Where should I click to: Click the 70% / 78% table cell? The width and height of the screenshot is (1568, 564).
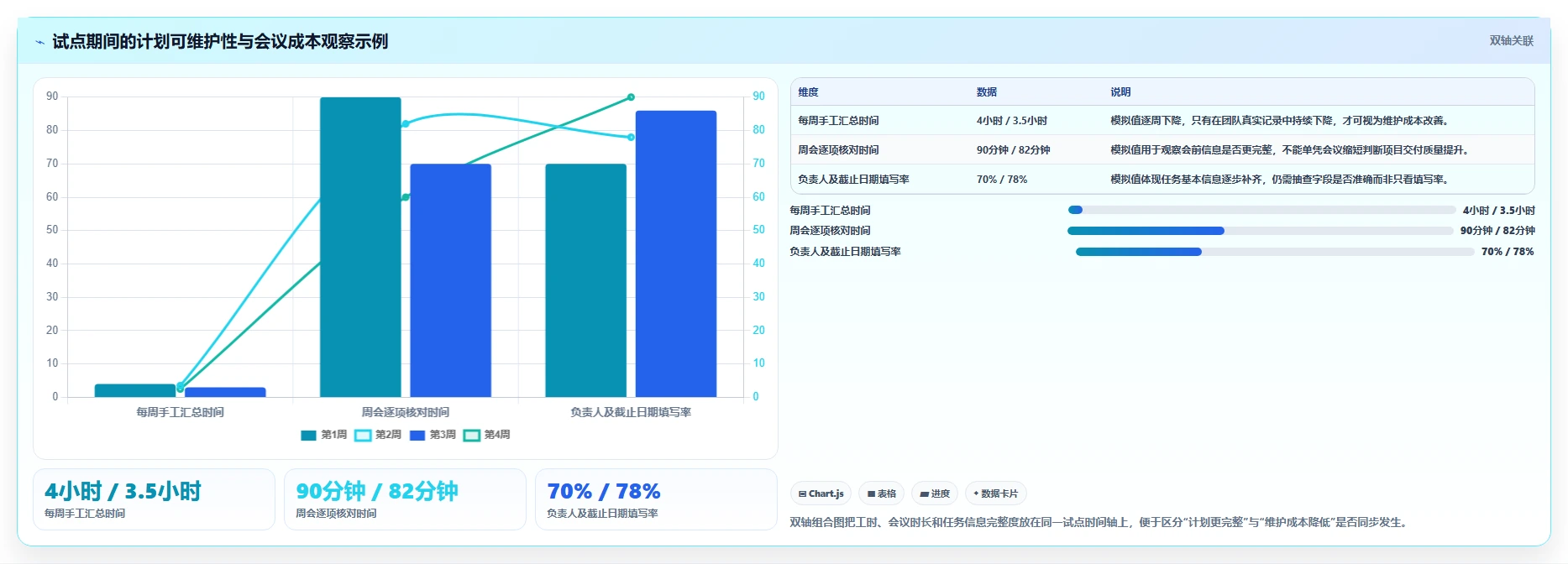tap(1001, 180)
